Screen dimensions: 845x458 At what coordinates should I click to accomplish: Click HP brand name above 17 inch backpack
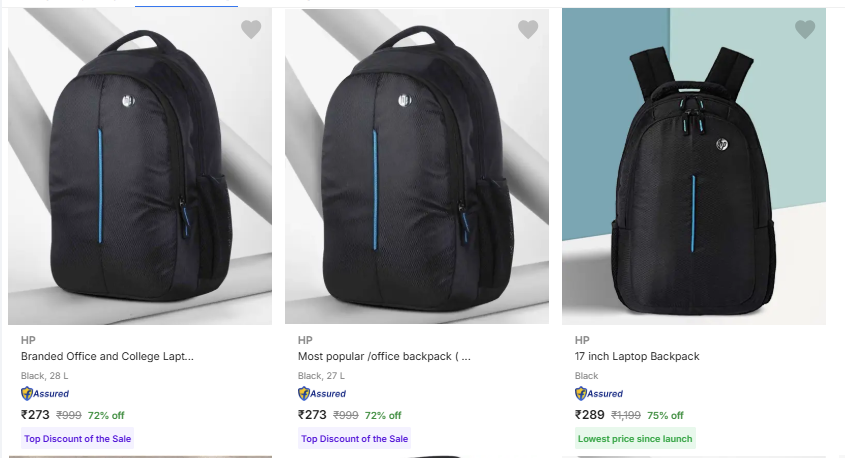[582, 340]
